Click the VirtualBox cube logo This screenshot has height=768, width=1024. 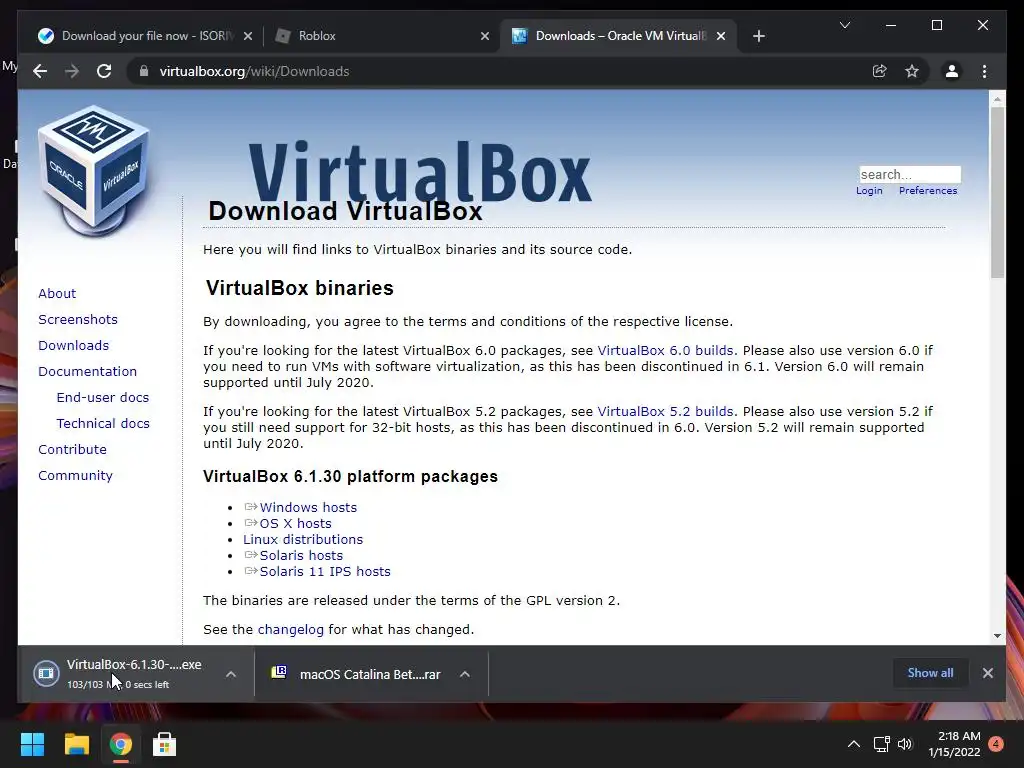pyautogui.click(x=93, y=169)
